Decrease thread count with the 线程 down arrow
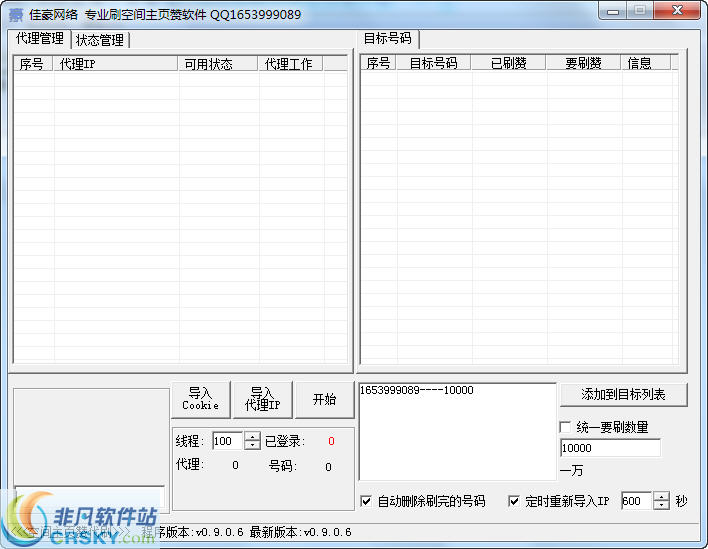Viewport: 708px width, 549px height. point(252,445)
